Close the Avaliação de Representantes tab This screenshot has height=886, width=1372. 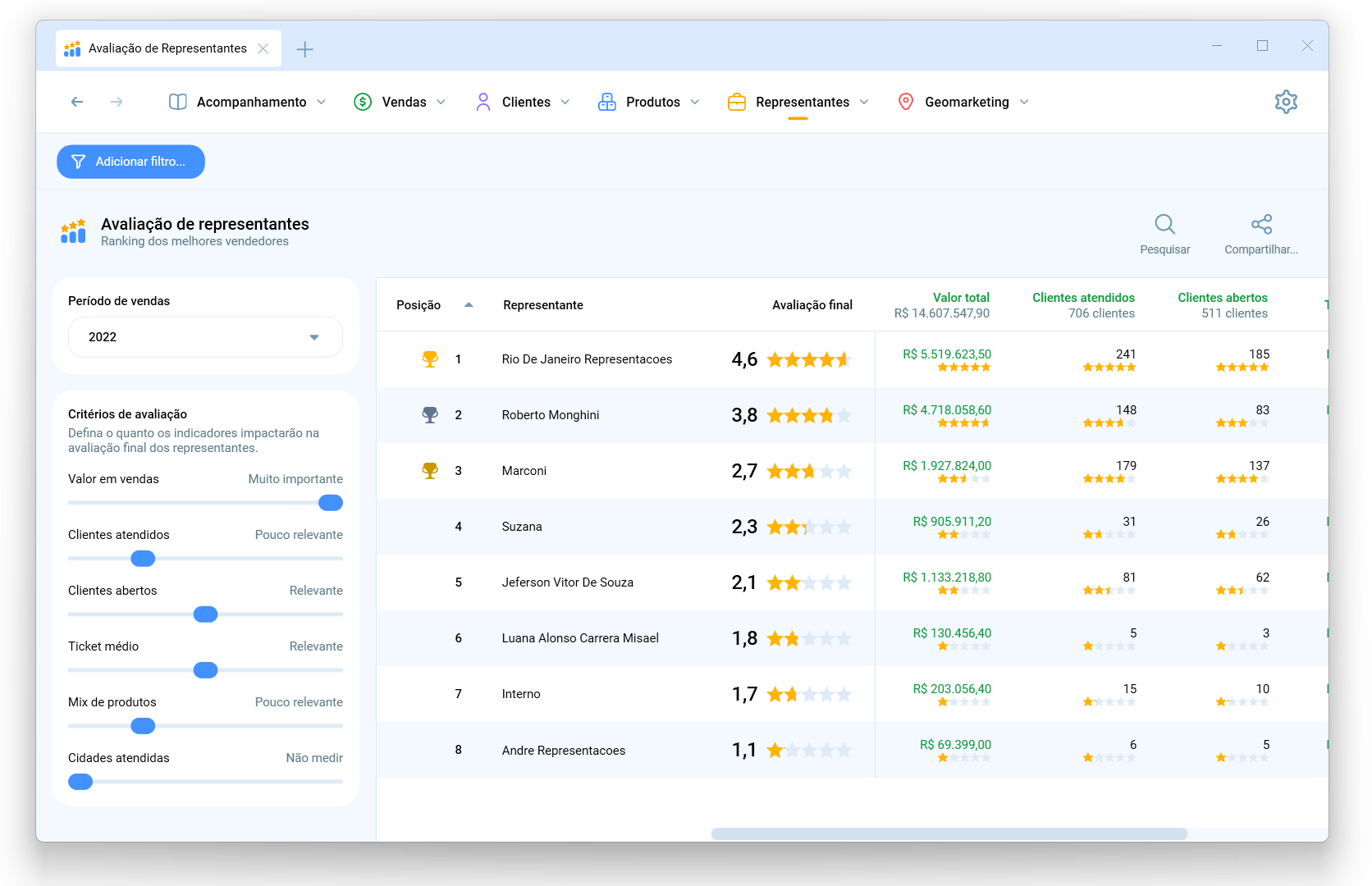coord(263,48)
